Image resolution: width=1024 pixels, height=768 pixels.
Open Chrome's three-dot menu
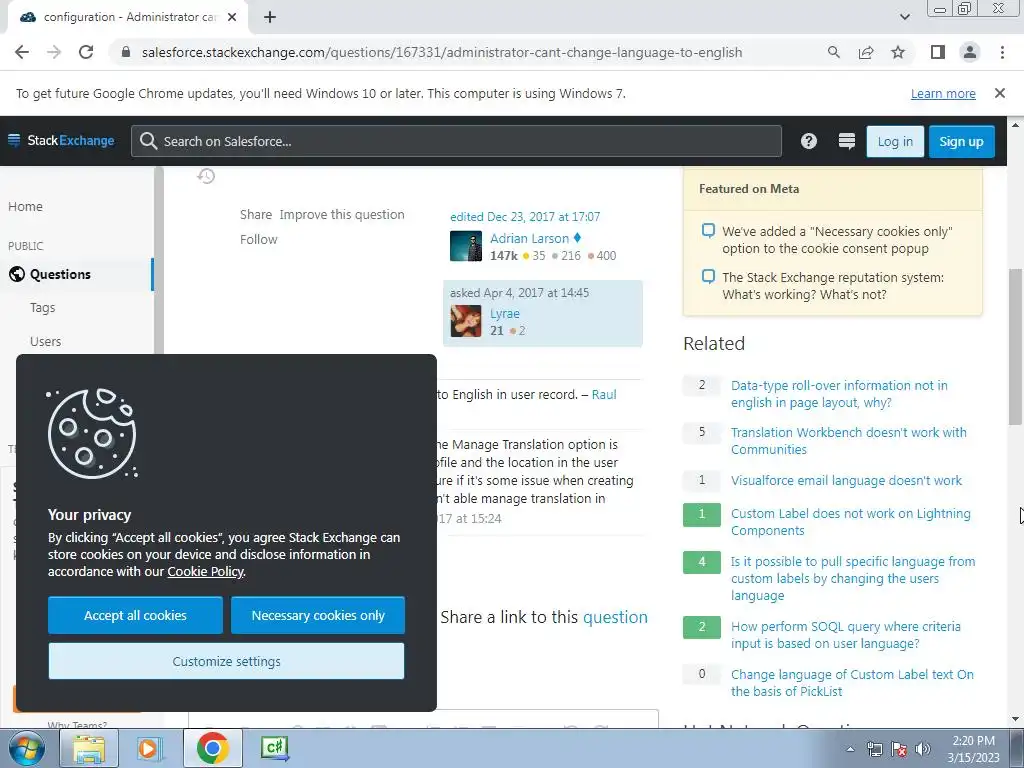[x=1002, y=52]
